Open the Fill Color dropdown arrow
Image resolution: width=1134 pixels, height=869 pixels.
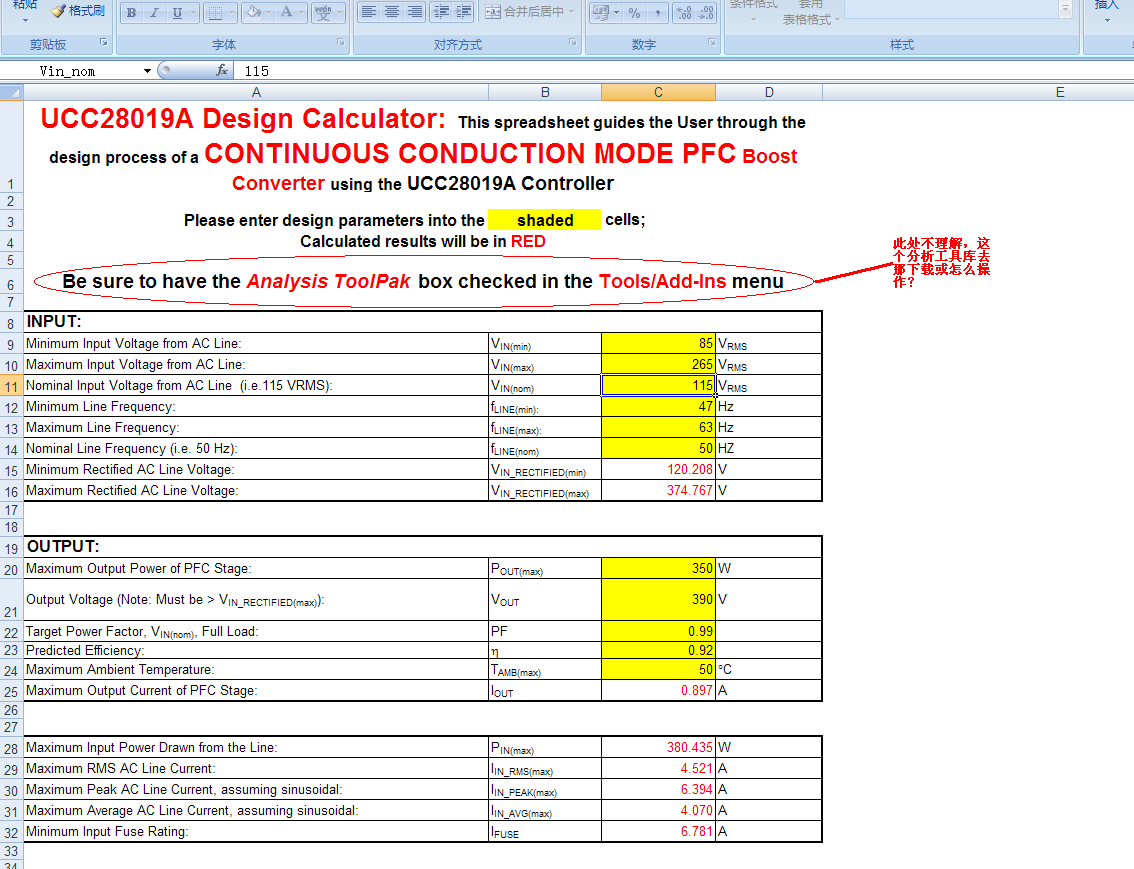(268, 12)
